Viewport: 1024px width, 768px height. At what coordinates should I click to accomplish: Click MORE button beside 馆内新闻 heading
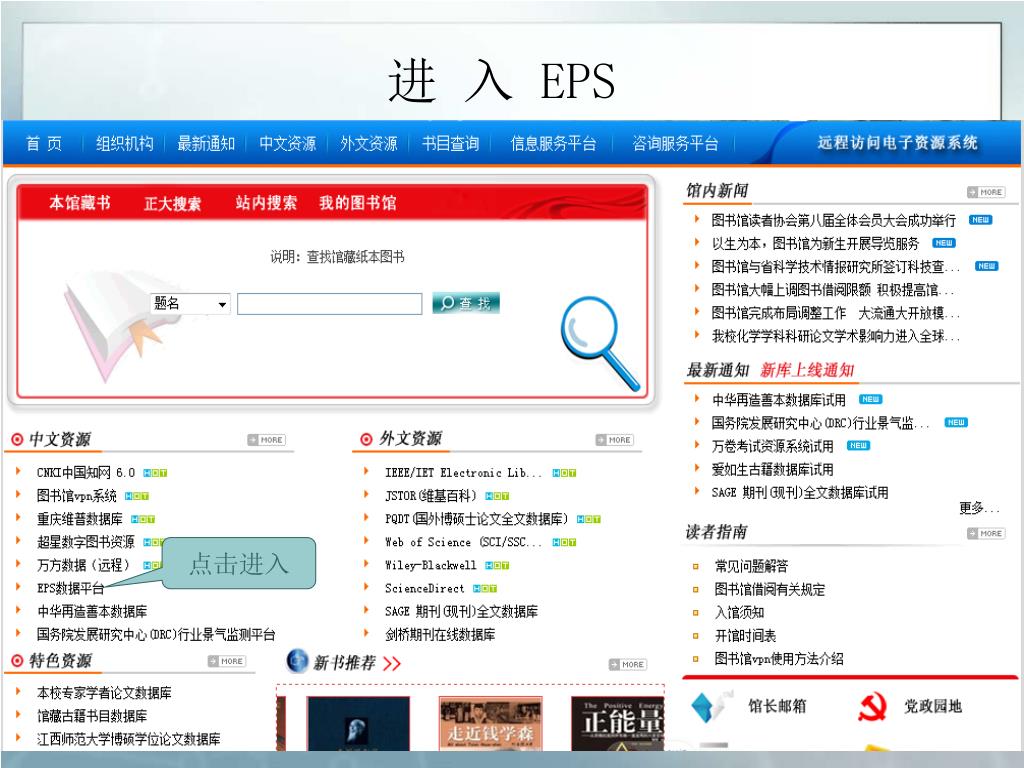coord(986,192)
